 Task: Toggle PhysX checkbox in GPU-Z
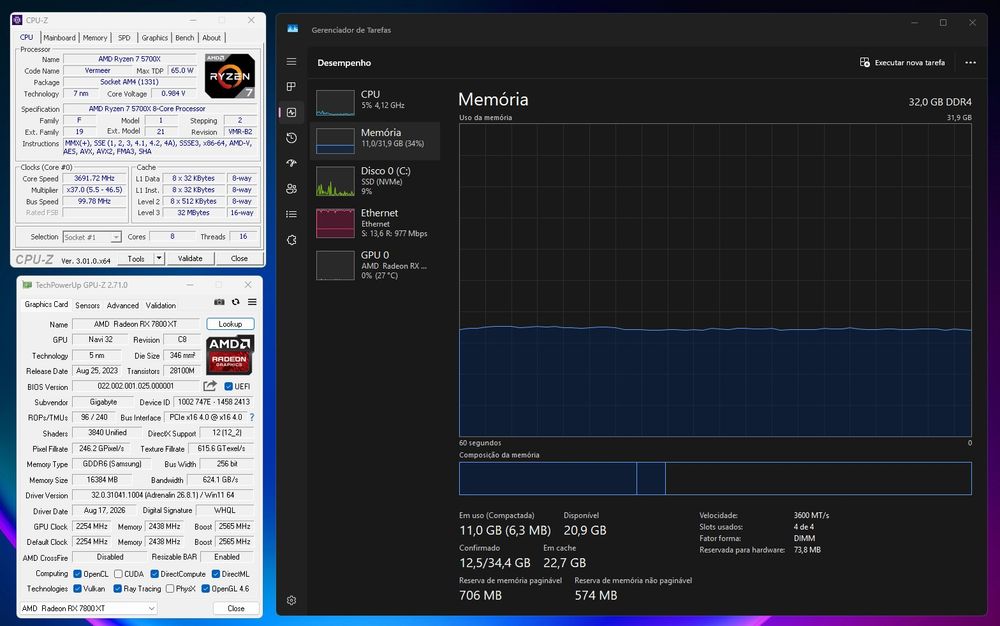[170, 588]
